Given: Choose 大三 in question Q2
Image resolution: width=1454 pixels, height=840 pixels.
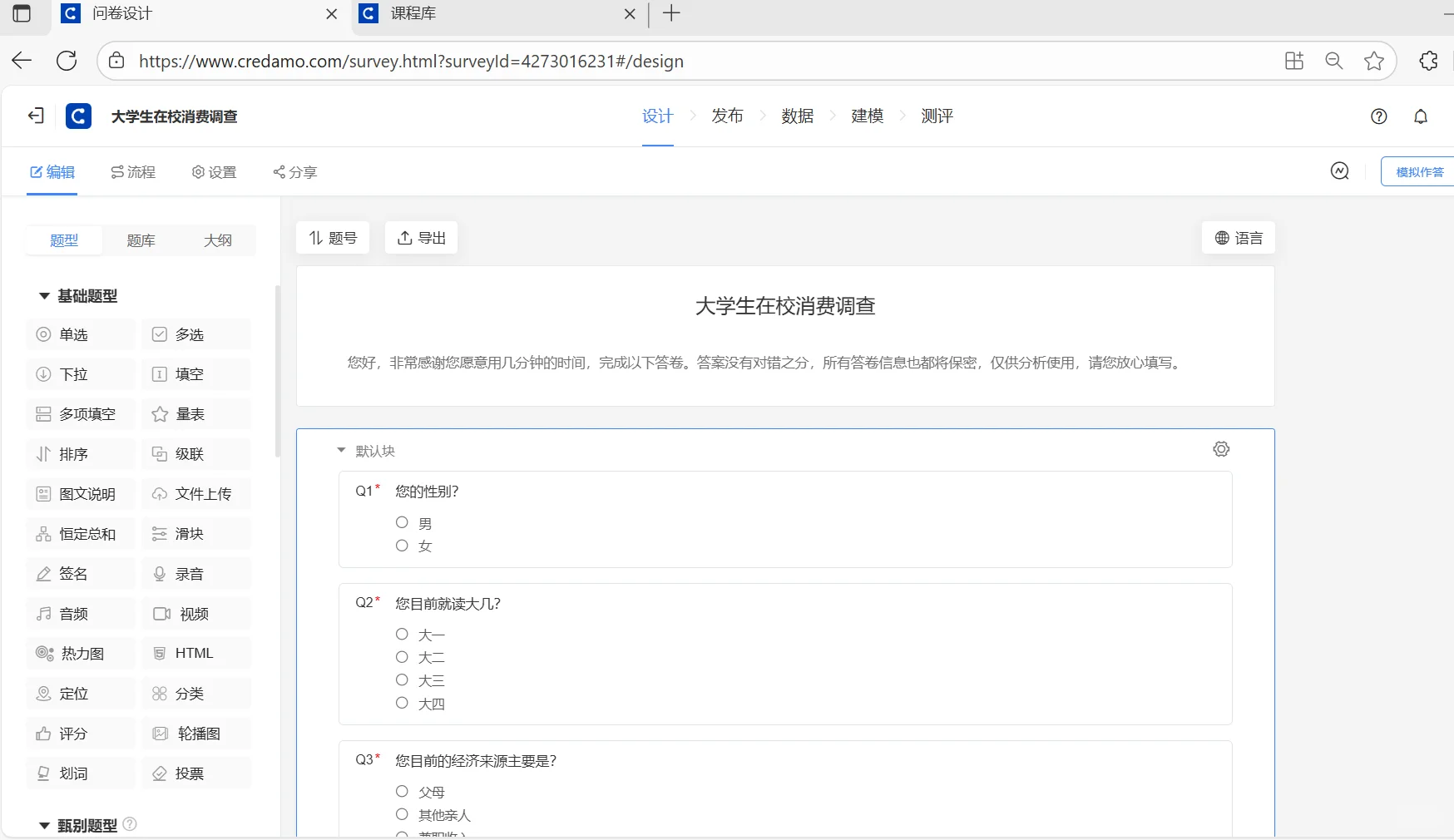Looking at the screenshot, I should pos(402,679).
